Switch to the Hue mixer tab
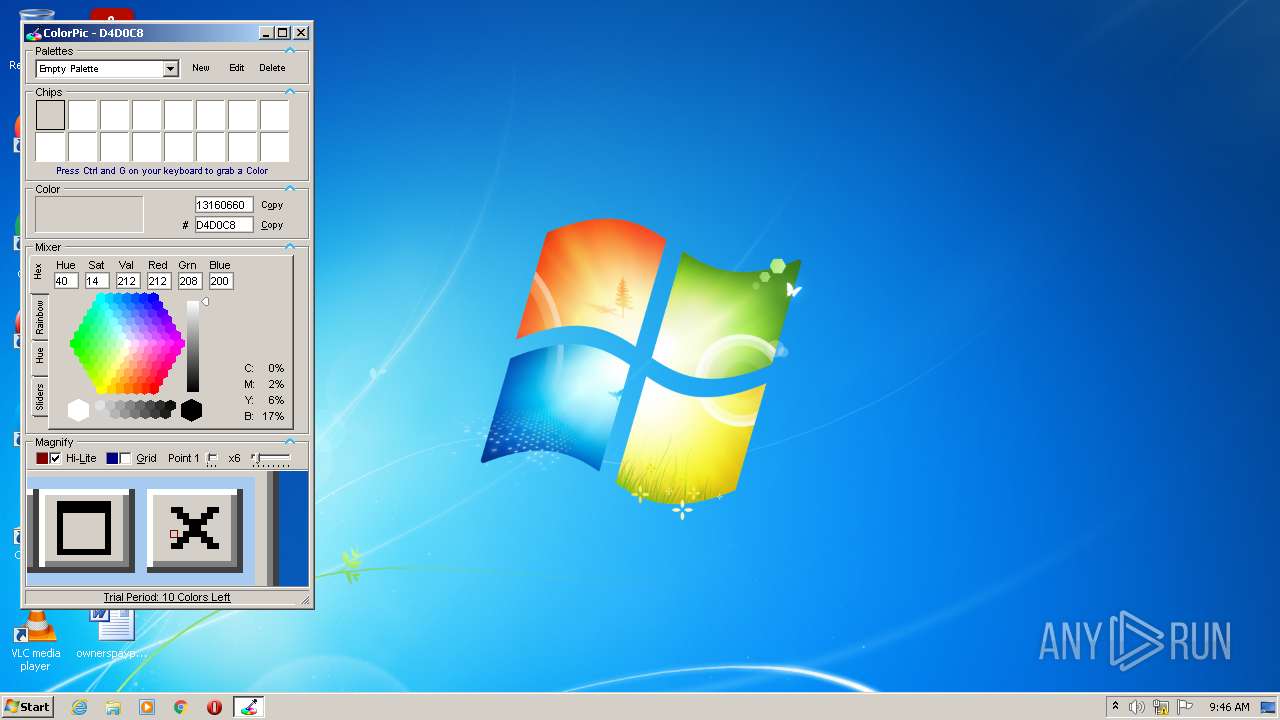 click(x=39, y=355)
